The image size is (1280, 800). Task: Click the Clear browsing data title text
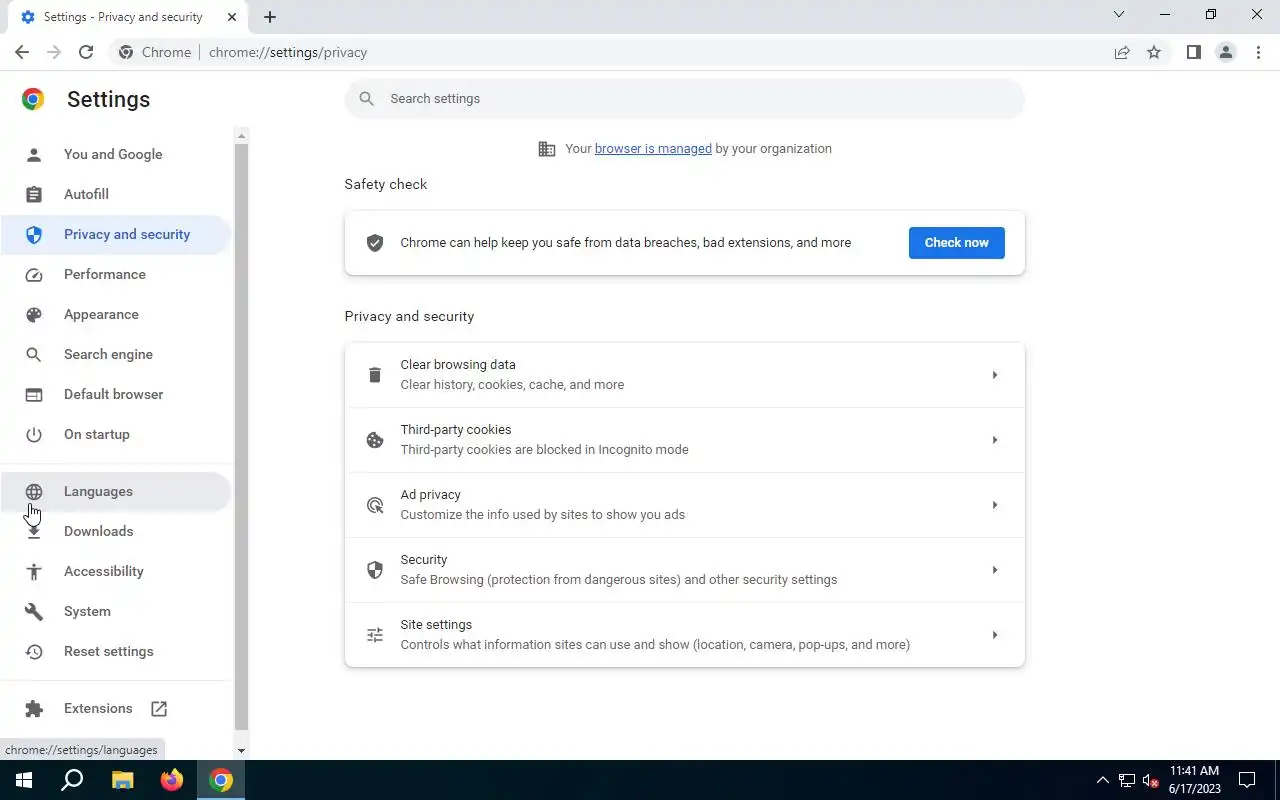(458, 365)
